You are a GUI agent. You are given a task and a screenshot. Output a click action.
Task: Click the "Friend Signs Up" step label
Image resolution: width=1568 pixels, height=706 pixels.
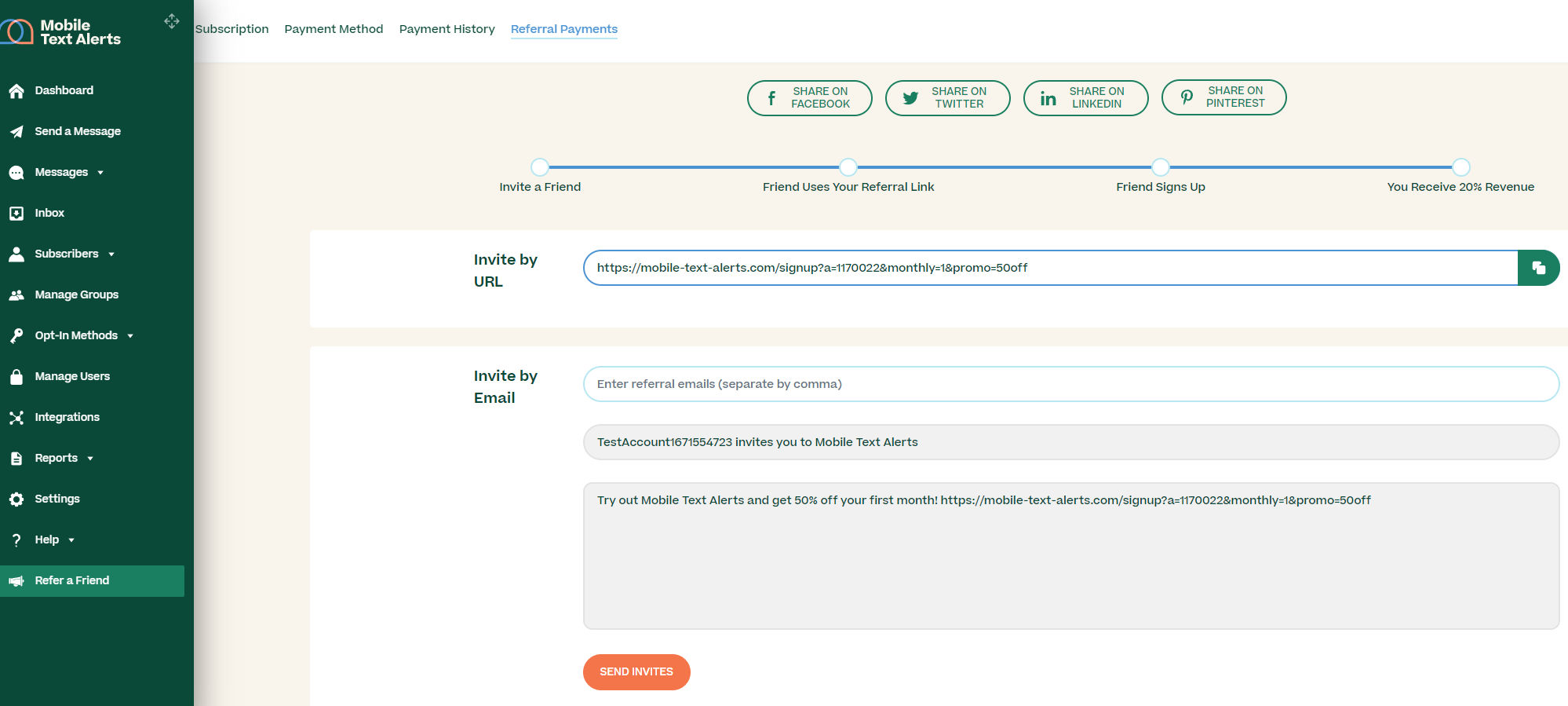click(1161, 187)
